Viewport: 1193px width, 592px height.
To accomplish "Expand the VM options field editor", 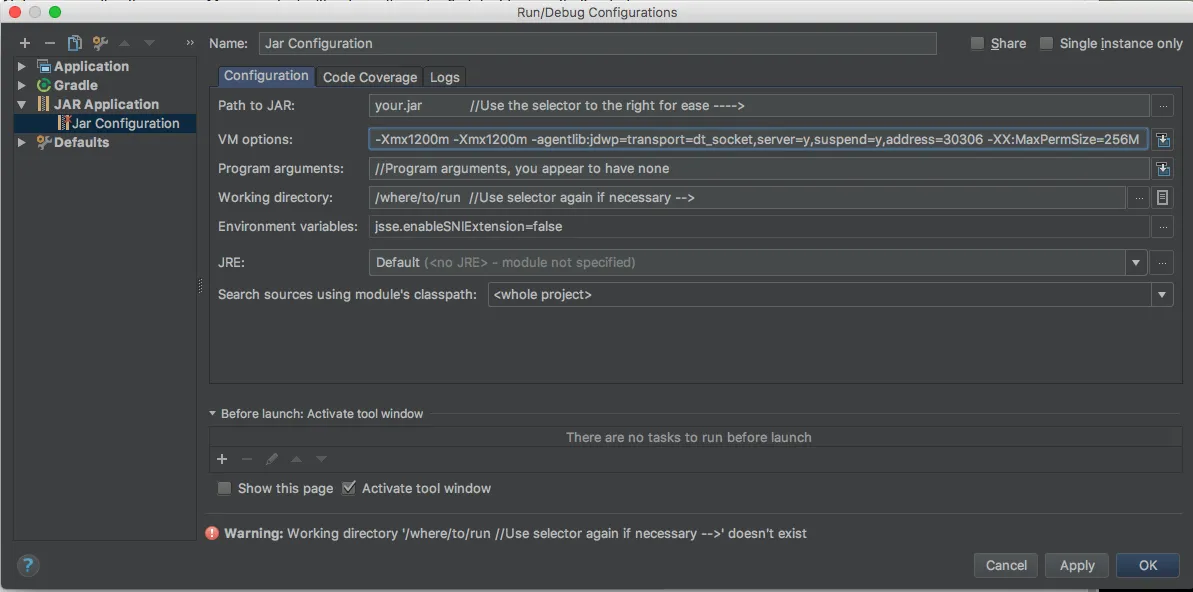I will (1162, 140).
